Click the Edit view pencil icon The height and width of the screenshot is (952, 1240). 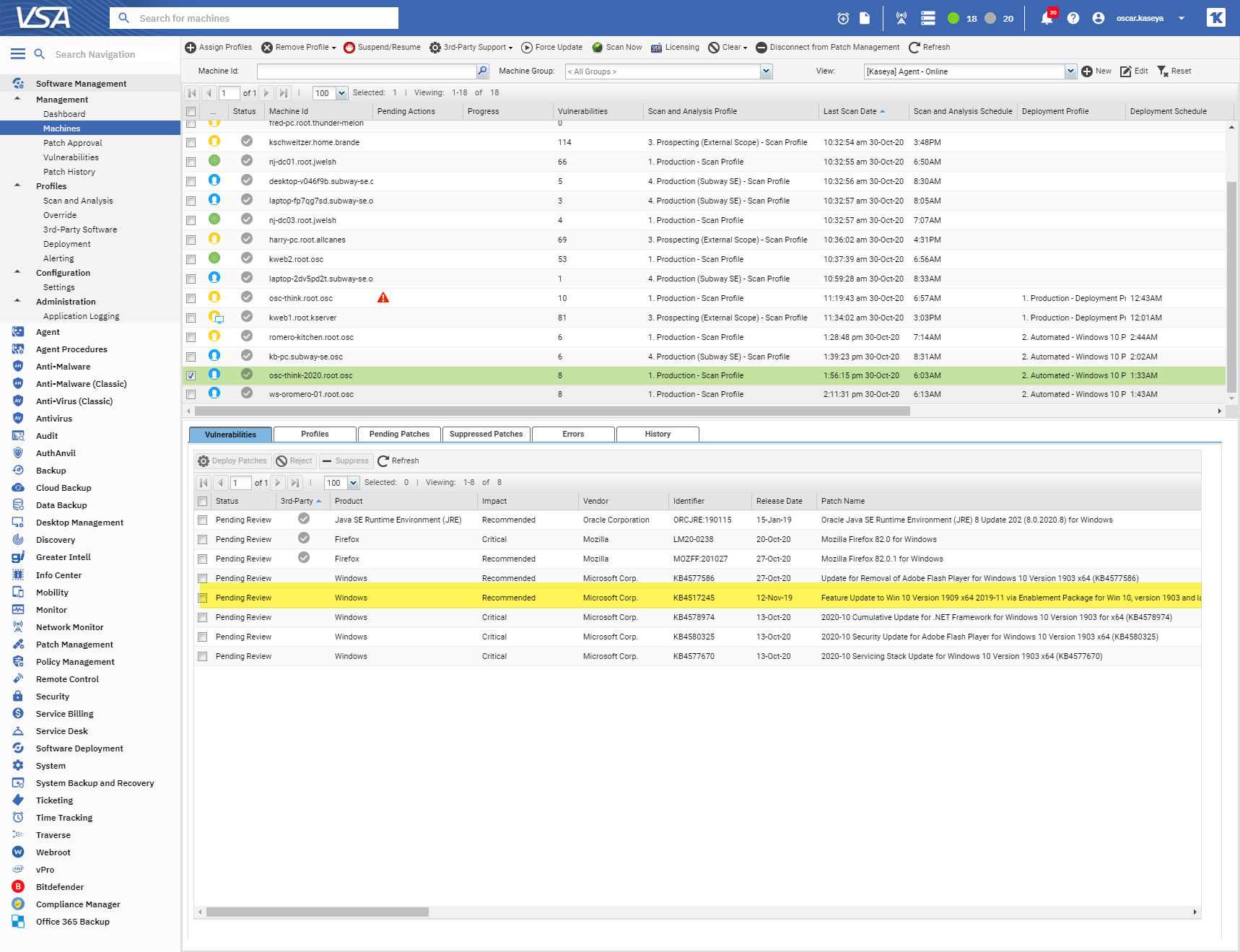tap(1126, 71)
